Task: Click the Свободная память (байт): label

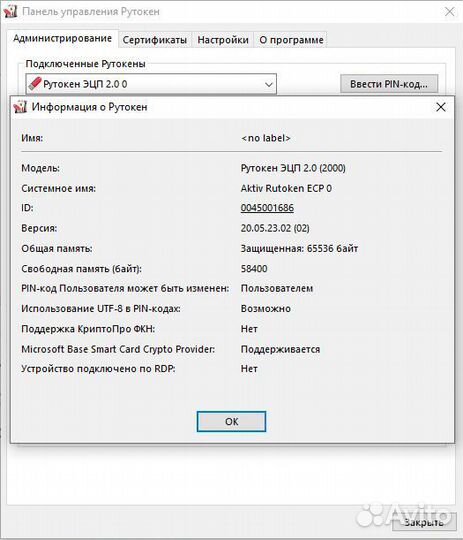Action: tap(81, 269)
